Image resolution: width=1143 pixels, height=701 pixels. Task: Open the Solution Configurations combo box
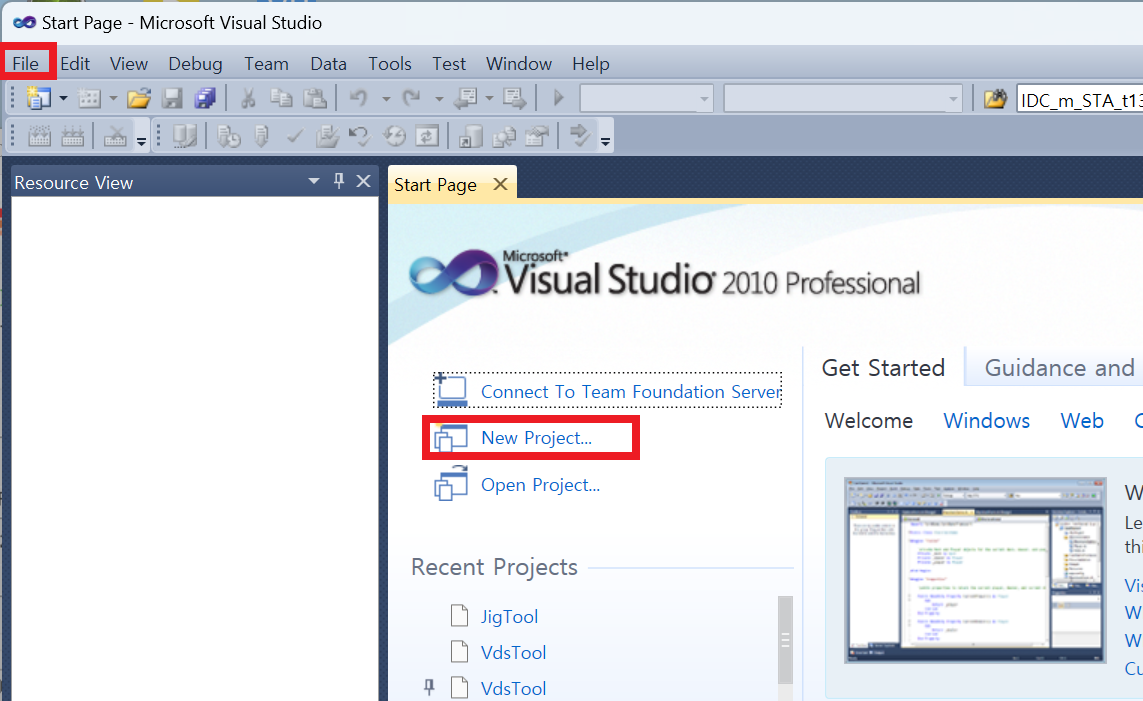click(x=646, y=98)
